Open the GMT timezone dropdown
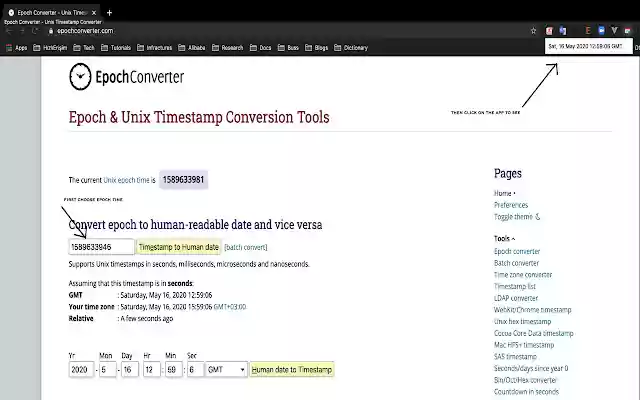640x400 pixels. click(226, 370)
